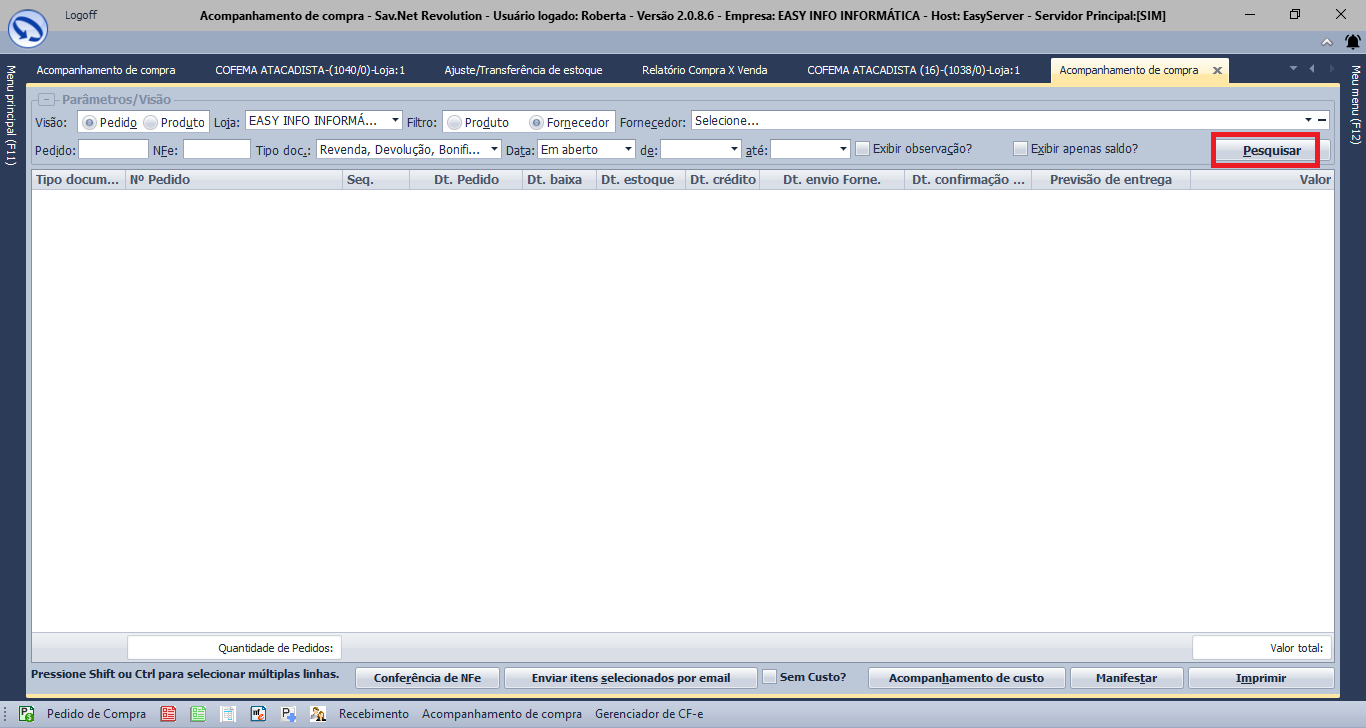
Task: Select the Produto radio button under Visão
Action: pyautogui.click(x=151, y=122)
